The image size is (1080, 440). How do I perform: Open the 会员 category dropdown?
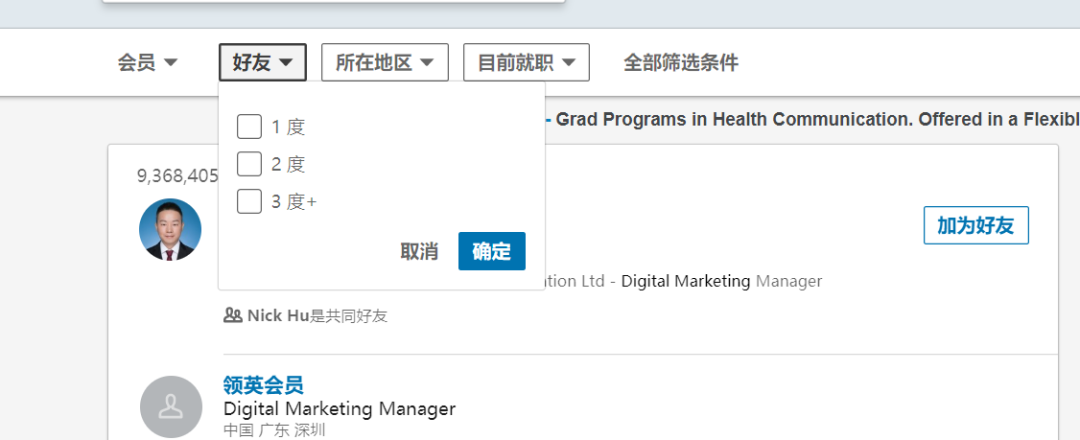point(147,63)
